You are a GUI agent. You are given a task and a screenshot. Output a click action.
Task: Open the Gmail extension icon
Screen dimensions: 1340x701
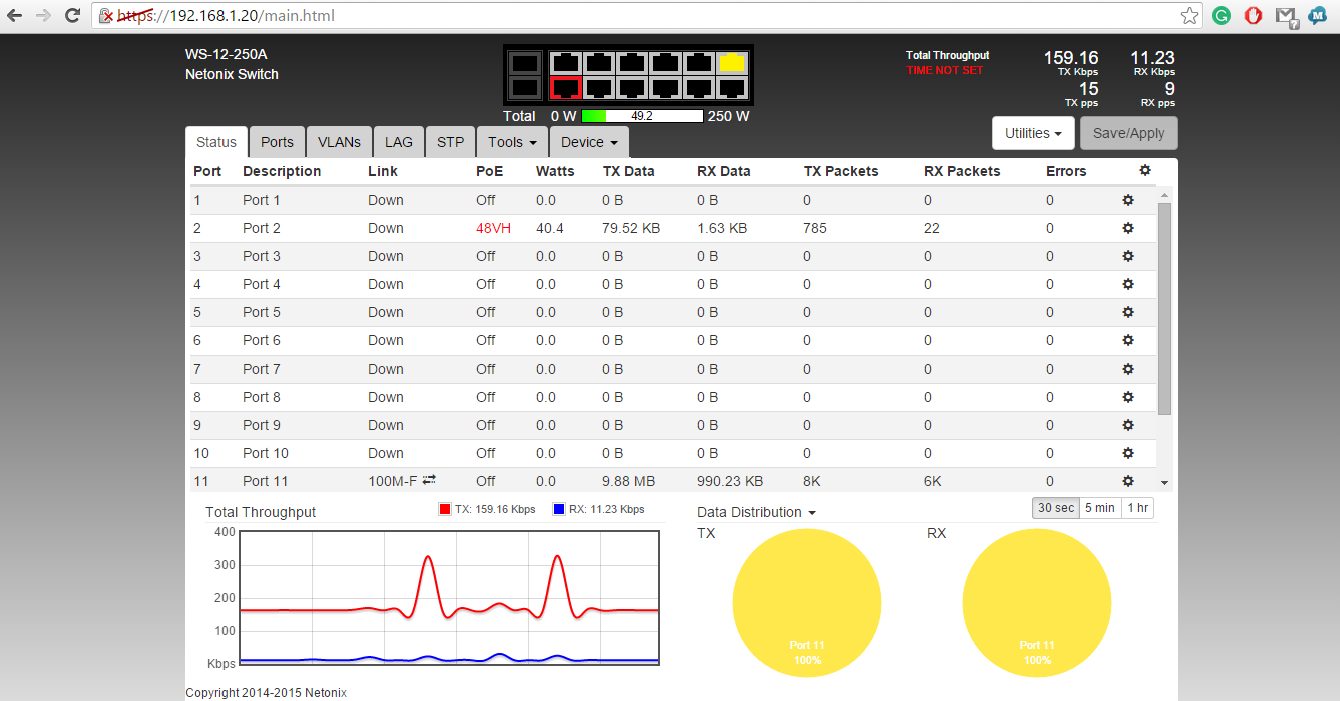pyautogui.click(x=1286, y=16)
